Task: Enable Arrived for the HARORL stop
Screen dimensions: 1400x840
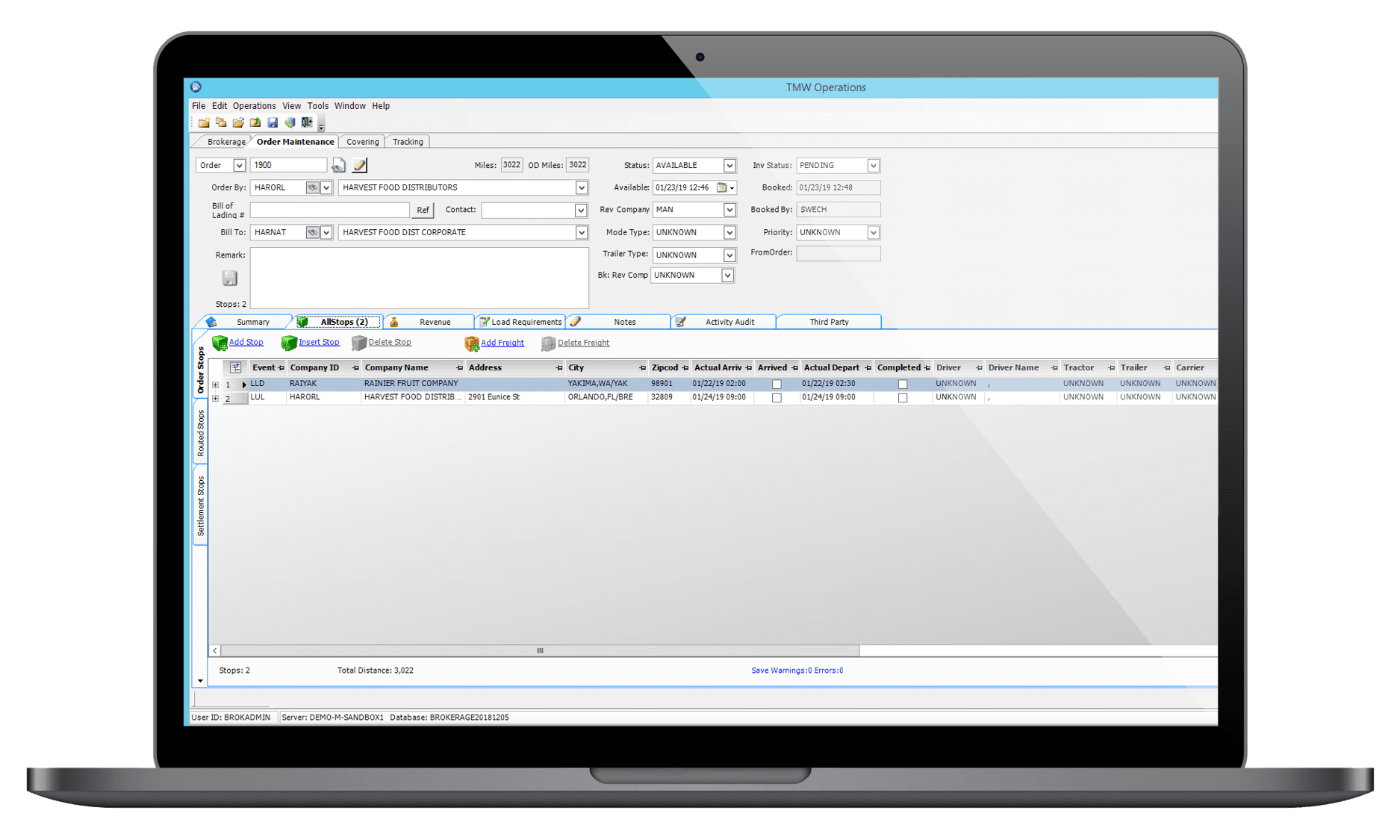Action: pyautogui.click(x=777, y=396)
